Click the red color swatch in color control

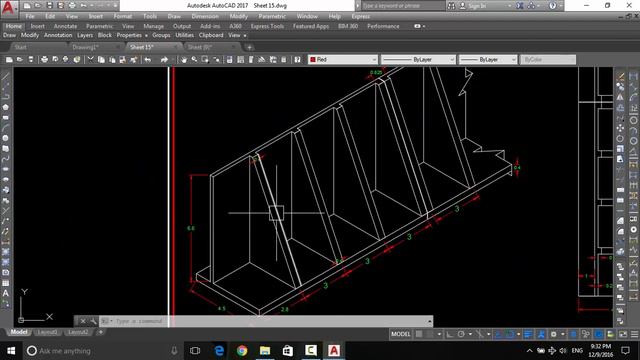pyautogui.click(x=313, y=60)
